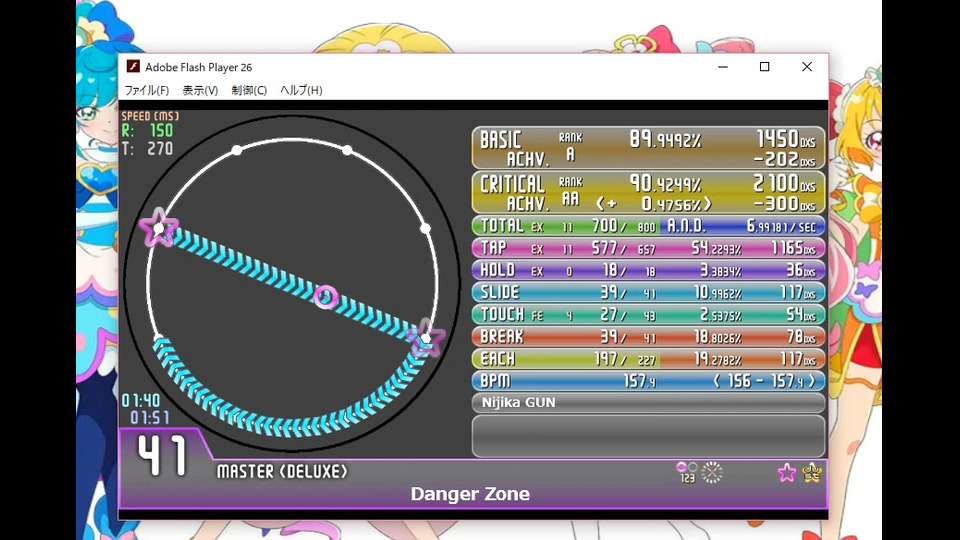Select the 10.9962% slide percentage
Viewport: 960px width, 540px height.
coord(718,292)
